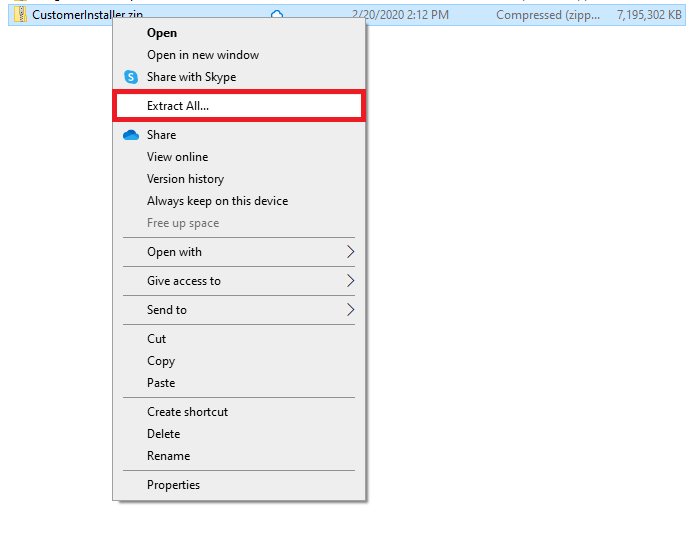The image size is (693, 551).
Task: Choose Open in the context menu
Action: (x=162, y=33)
